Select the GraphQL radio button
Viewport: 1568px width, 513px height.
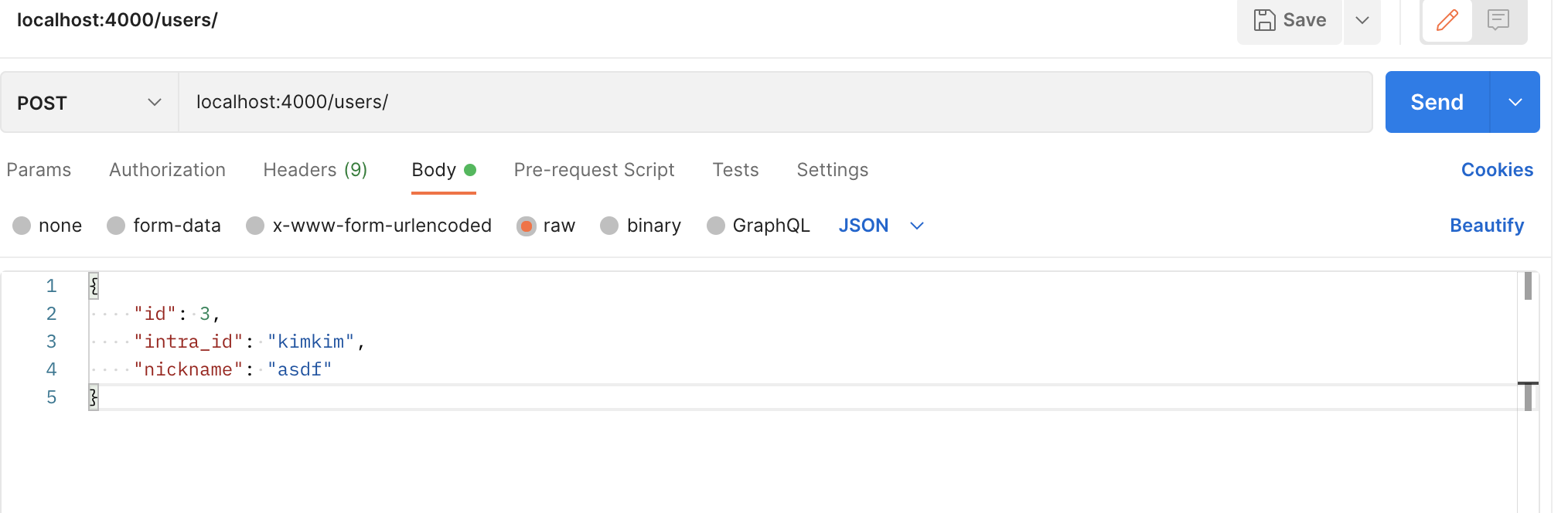(716, 226)
